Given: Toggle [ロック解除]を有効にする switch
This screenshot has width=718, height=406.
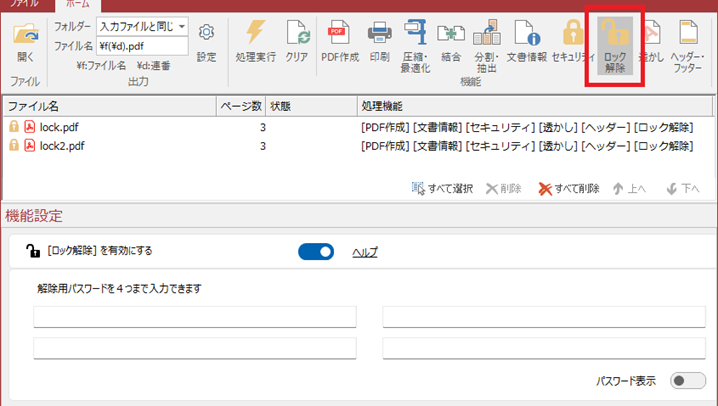Looking at the screenshot, I should point(316,252).
